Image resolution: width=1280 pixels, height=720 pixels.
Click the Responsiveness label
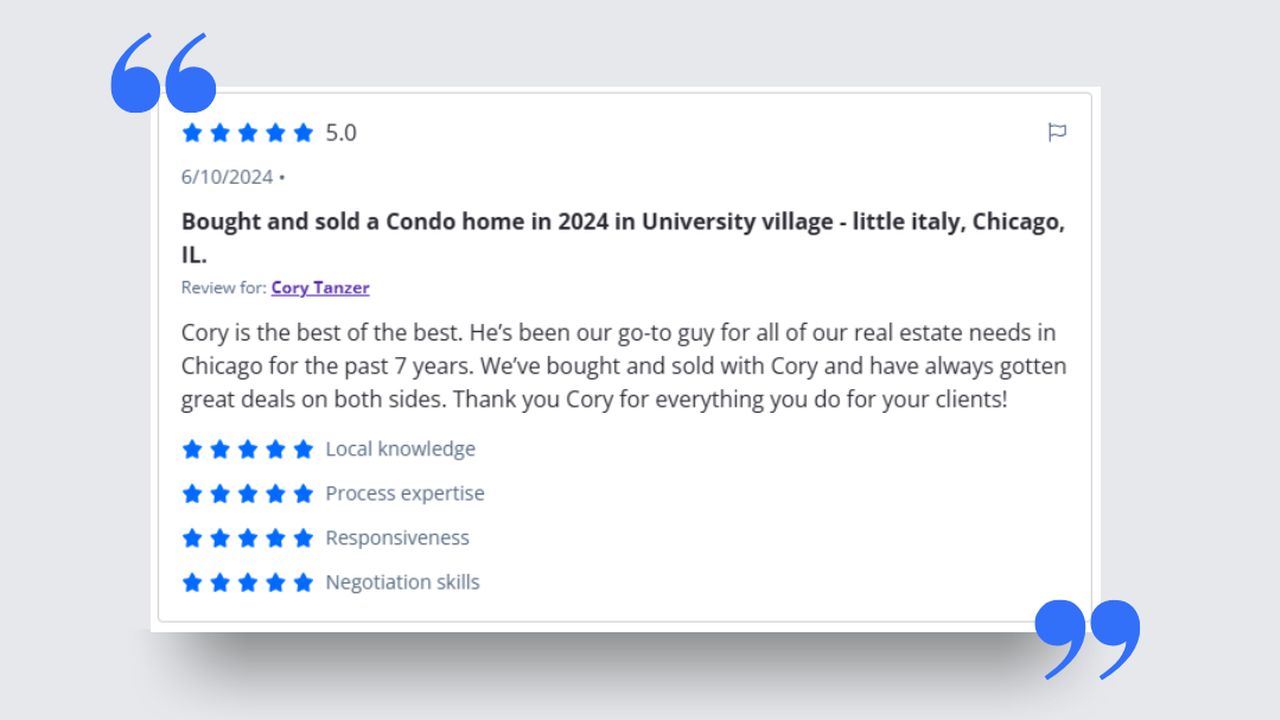point(397,538)
